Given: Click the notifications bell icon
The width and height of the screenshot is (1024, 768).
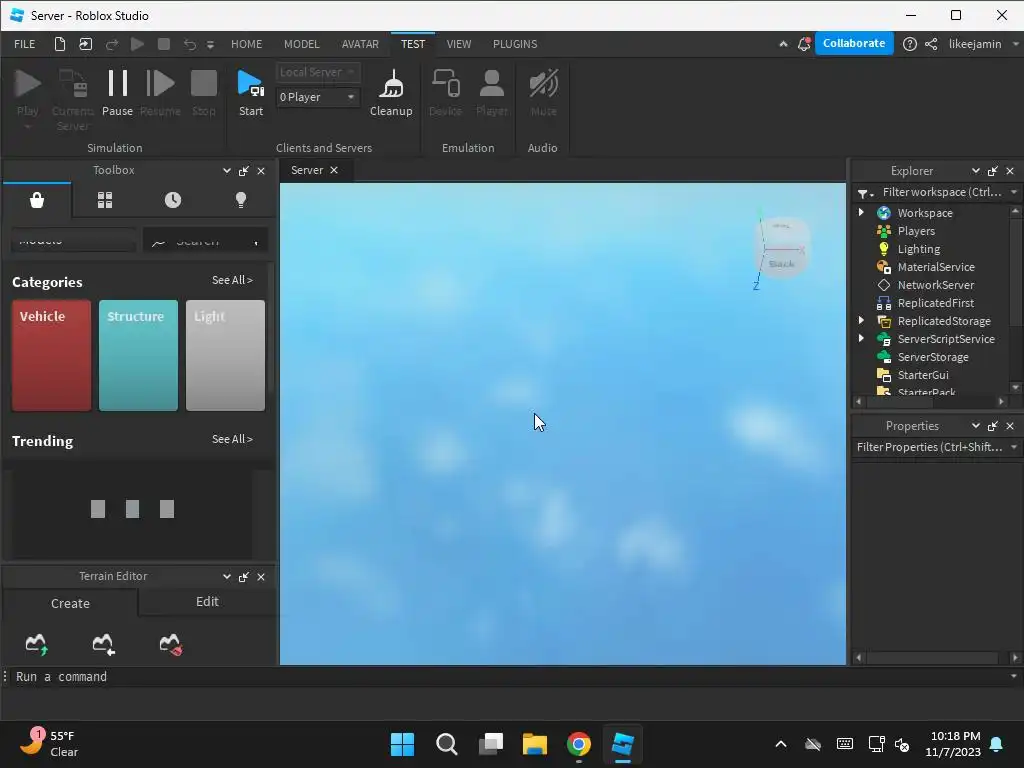Looking at the screenshot, I should coord(804,44).
